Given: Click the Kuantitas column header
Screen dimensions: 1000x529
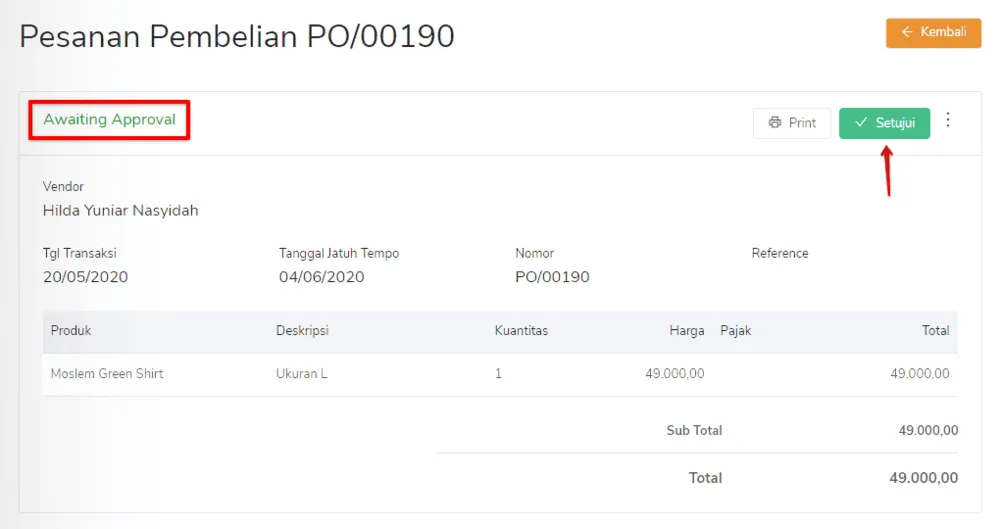Looking at the screenshot, I should pos(521,330).
